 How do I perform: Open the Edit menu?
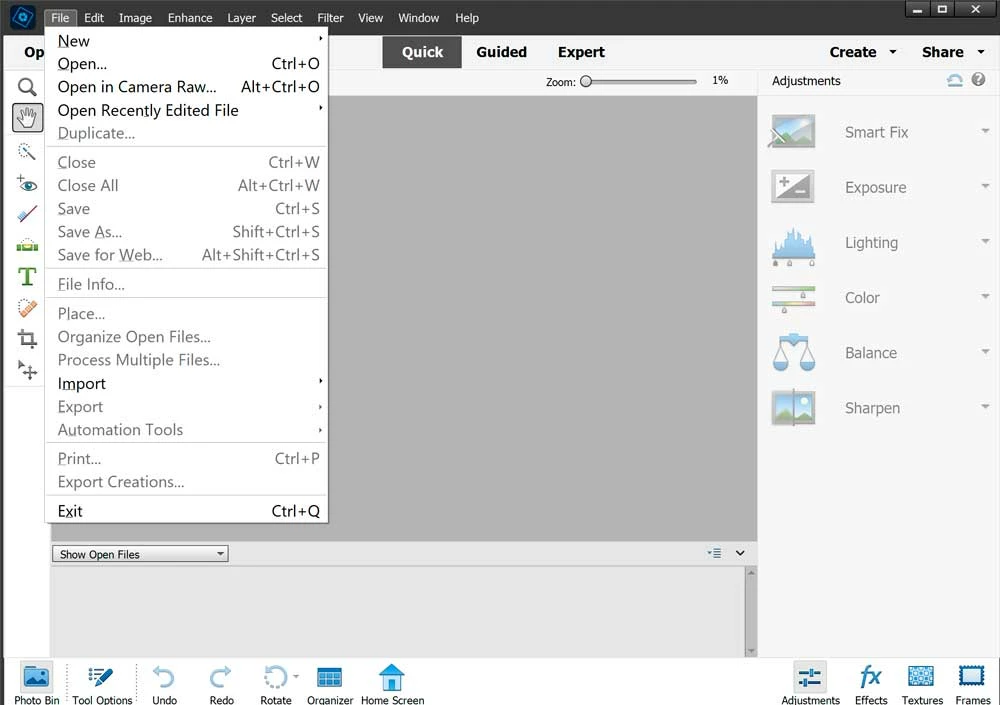(x=94, y=18)
